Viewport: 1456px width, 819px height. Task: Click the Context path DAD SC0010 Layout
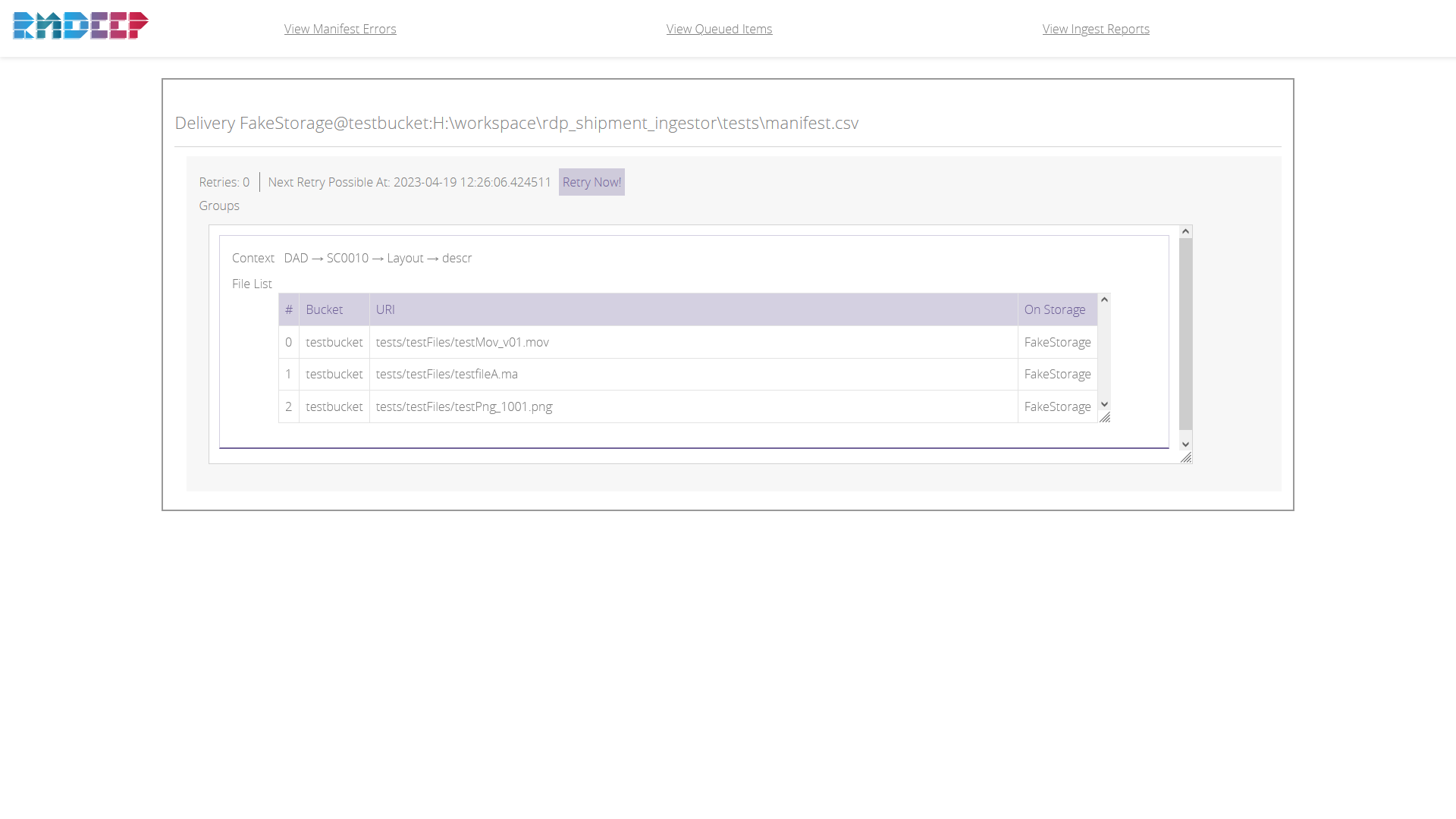tap(378, 259)
